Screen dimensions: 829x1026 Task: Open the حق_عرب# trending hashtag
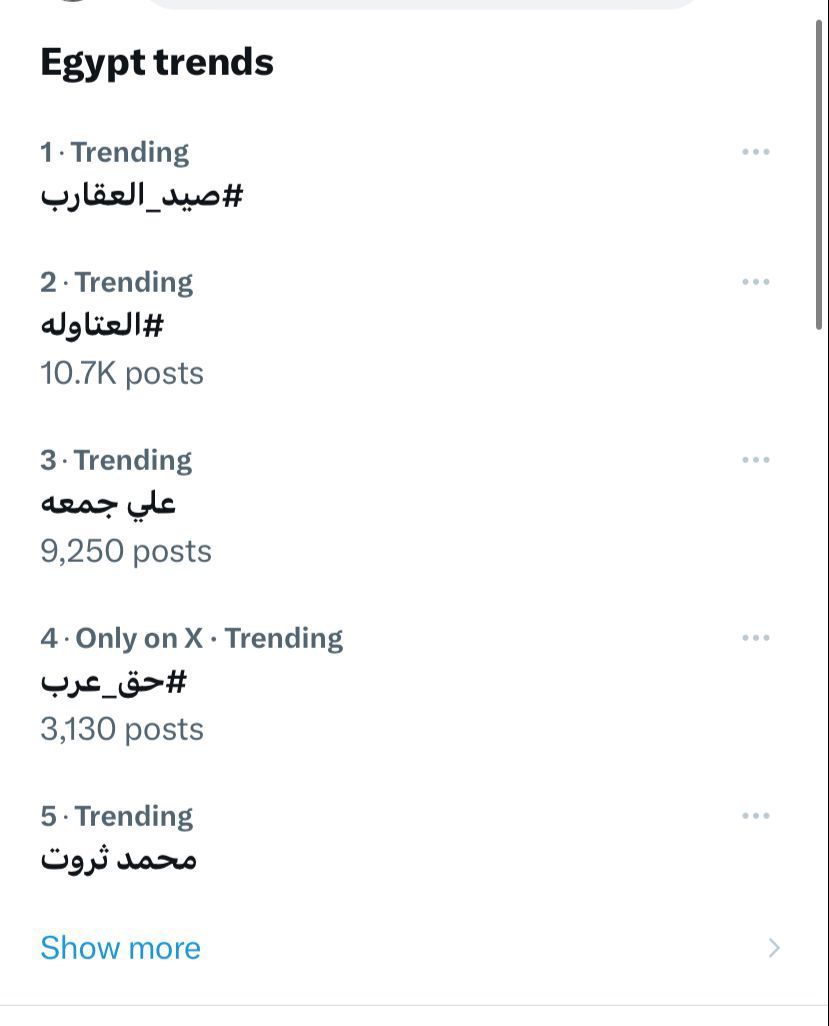click(114, 682)
